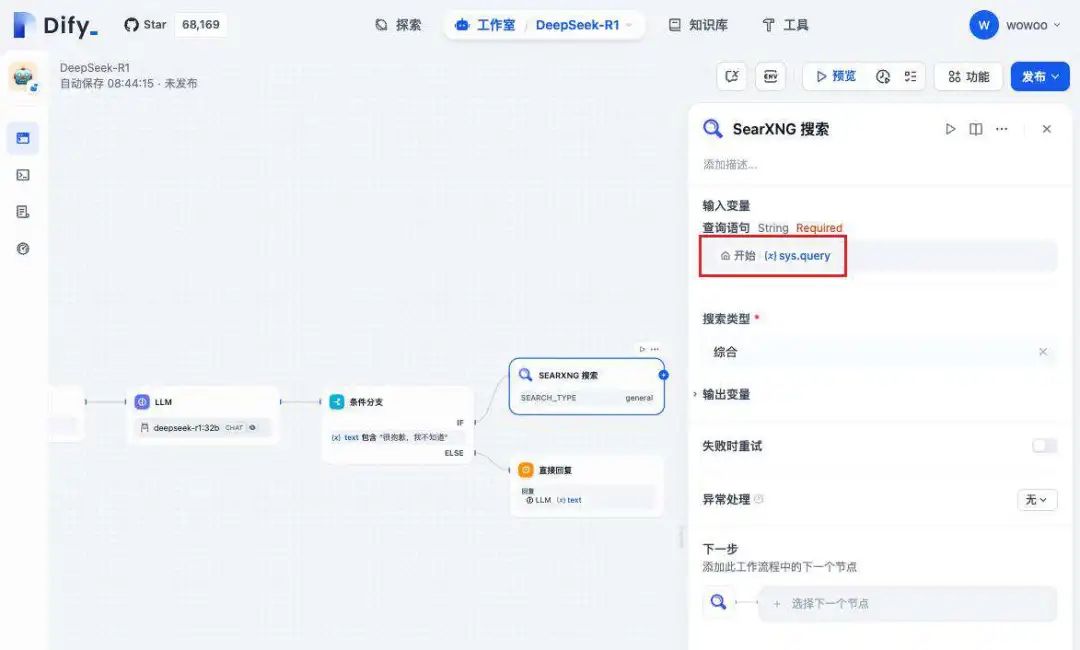Viewport: 1080px width, 650px height.
Task: Open panel more options ellipsis
Action: (1001, 129)
